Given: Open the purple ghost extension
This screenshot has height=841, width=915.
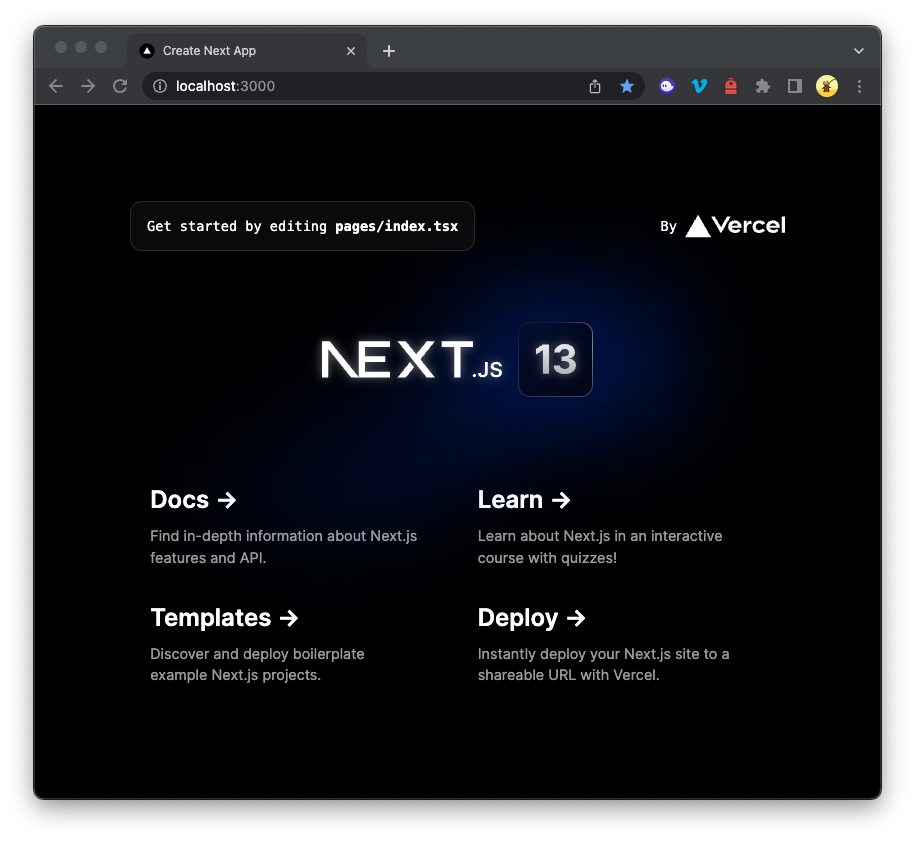Looking at the screenshot, I should coord(667,87).
